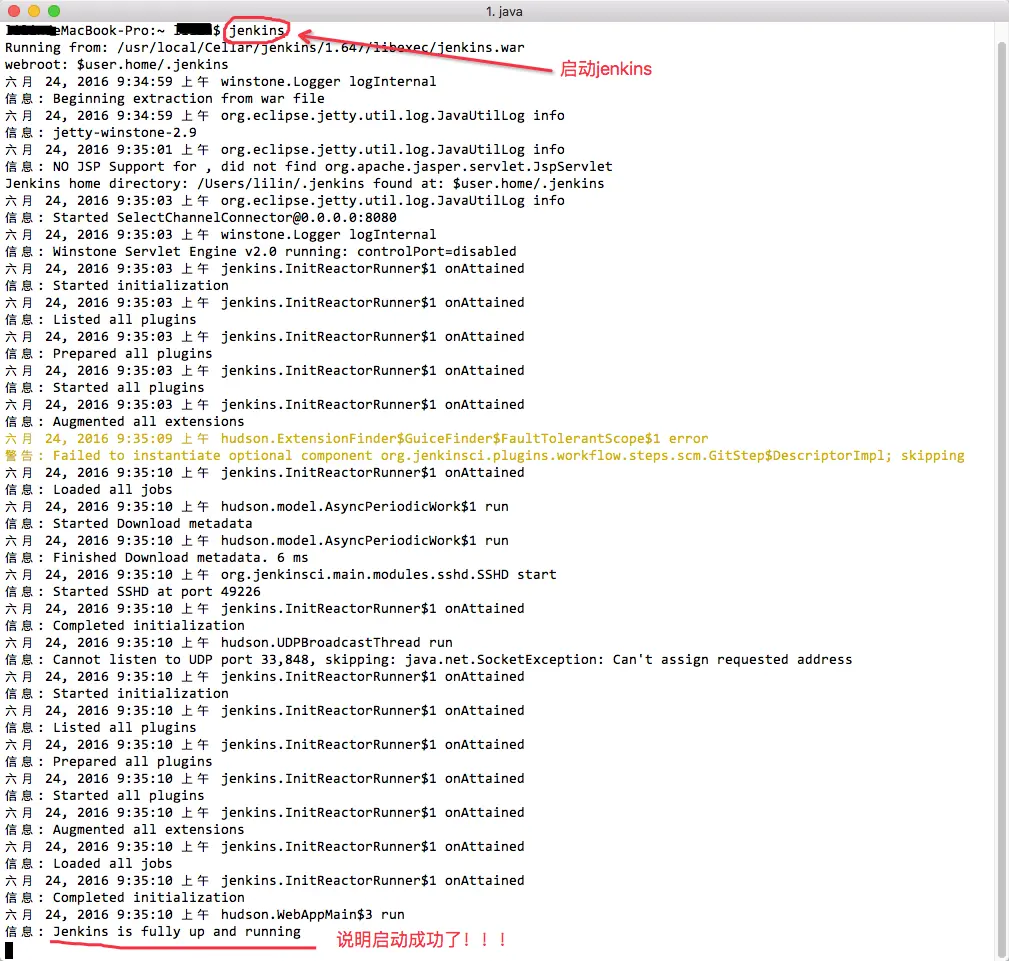Click the typed 'jenkins' command at prompt
The height and width of the screenshot is (961, 1009).
pos(256,30)
